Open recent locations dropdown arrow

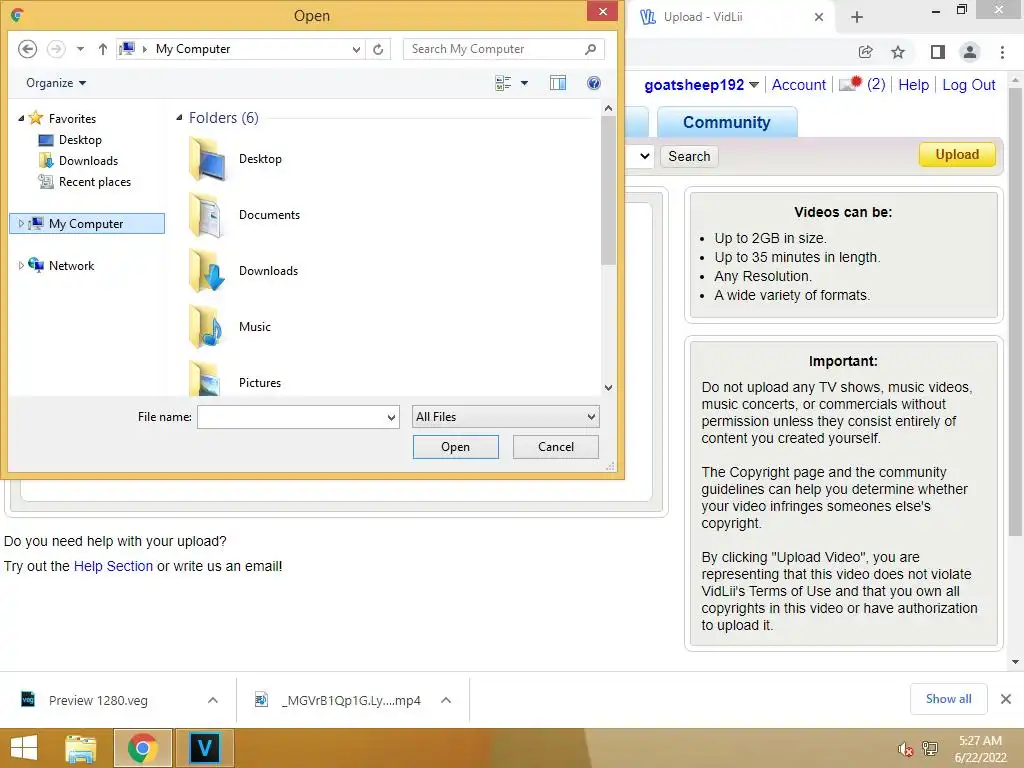coord(80,49)
